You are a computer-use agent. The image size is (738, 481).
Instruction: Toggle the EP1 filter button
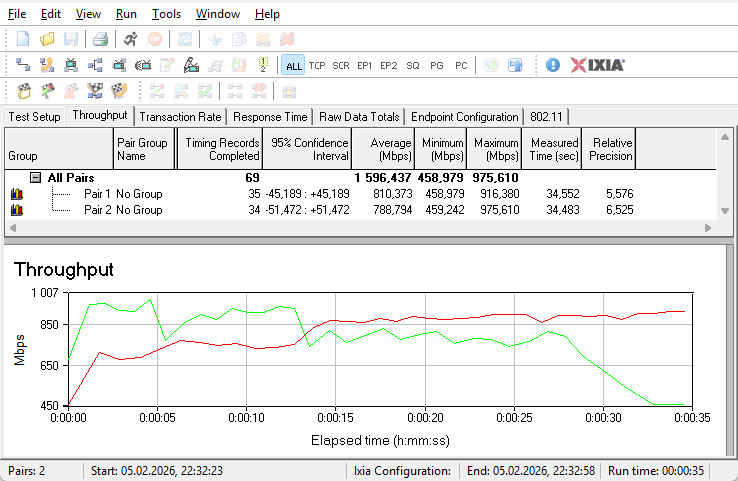click(365, 65)
